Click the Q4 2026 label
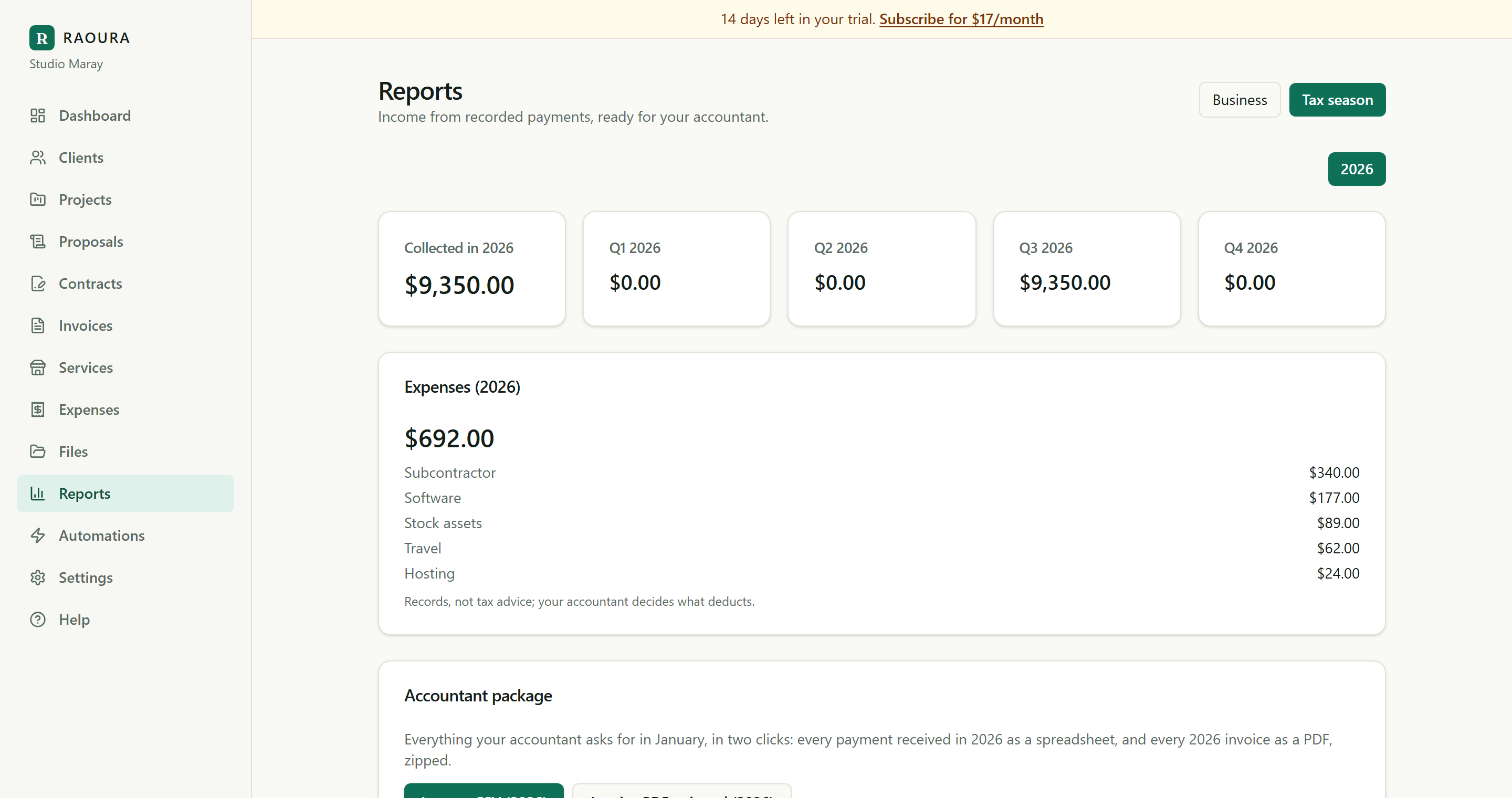1512x798 pixels. 1251,248
